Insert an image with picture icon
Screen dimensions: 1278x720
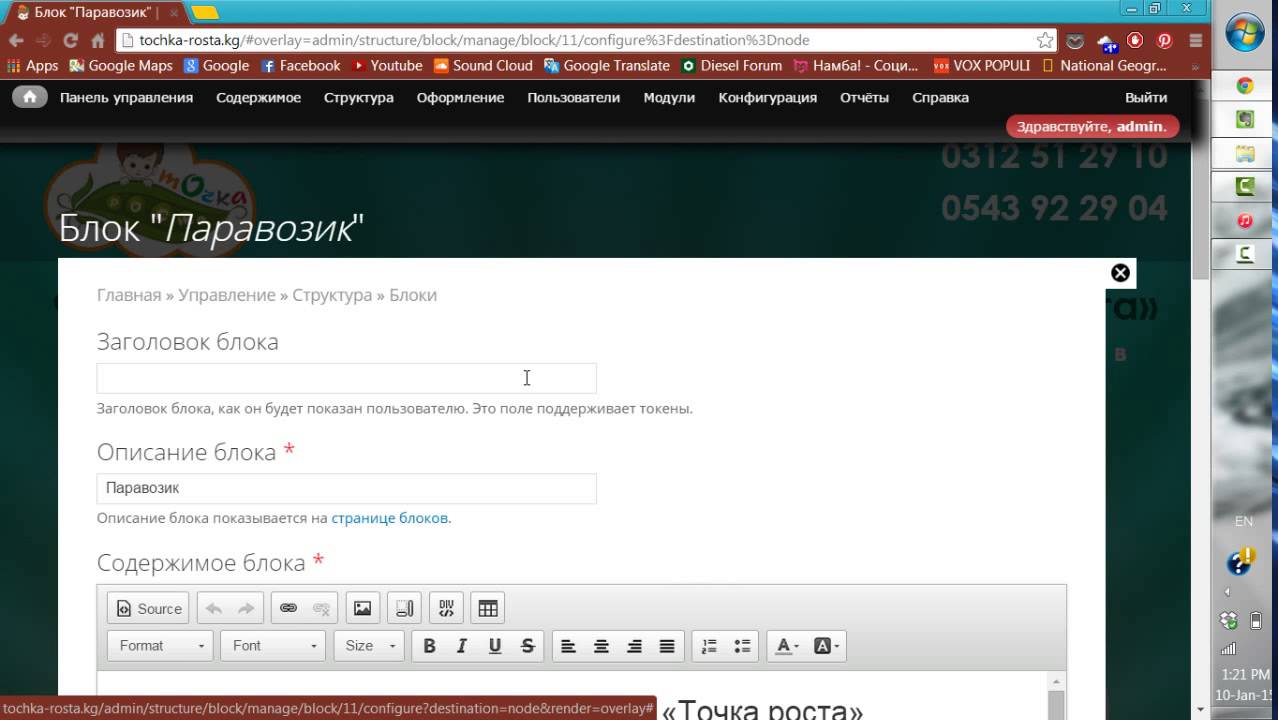click(x=362, y=608)
